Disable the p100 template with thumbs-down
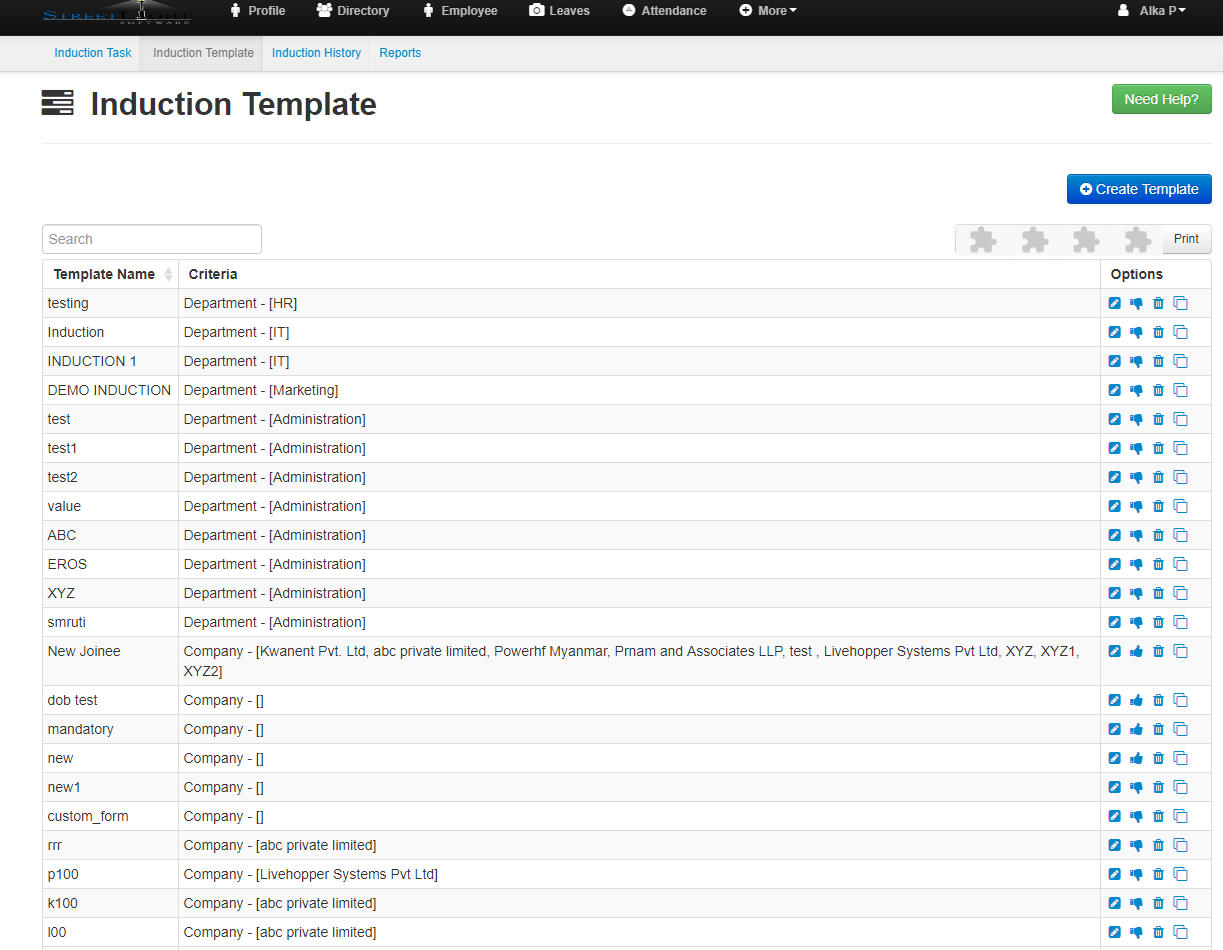 coord(1136,874)
